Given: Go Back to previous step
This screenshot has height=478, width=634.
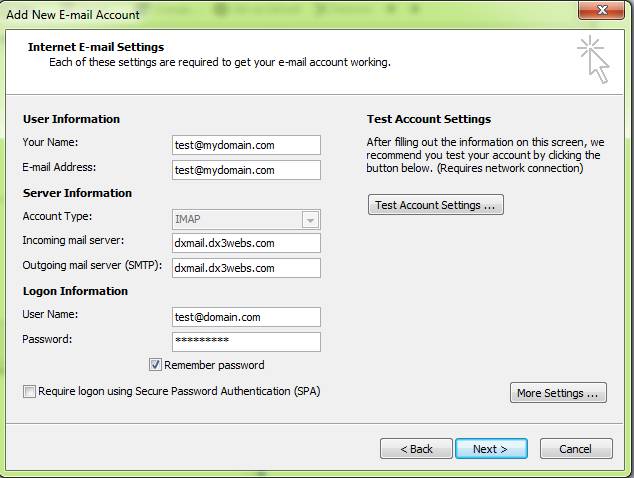Looking at the screenshot, I should click(416, 448).
